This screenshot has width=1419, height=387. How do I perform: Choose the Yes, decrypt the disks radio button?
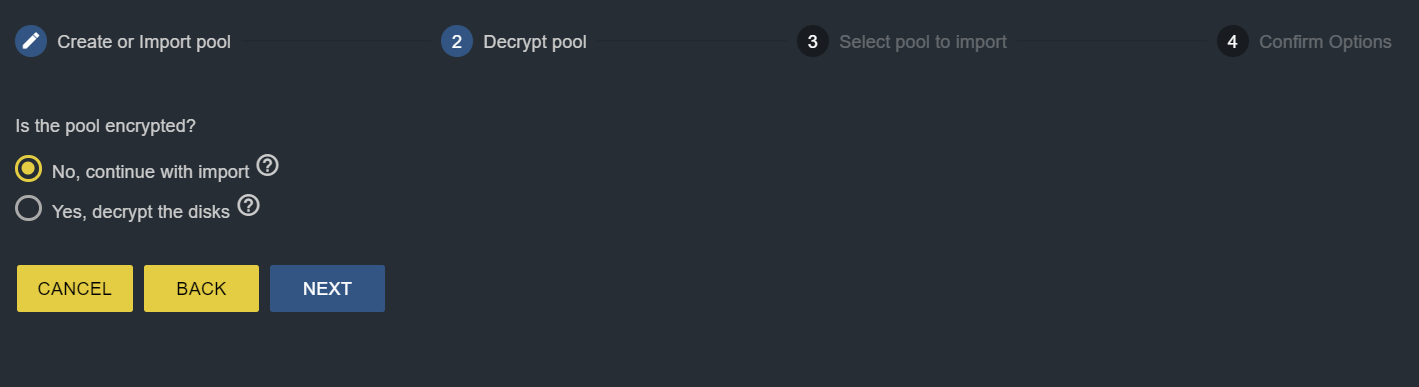[x=29, y=208]
